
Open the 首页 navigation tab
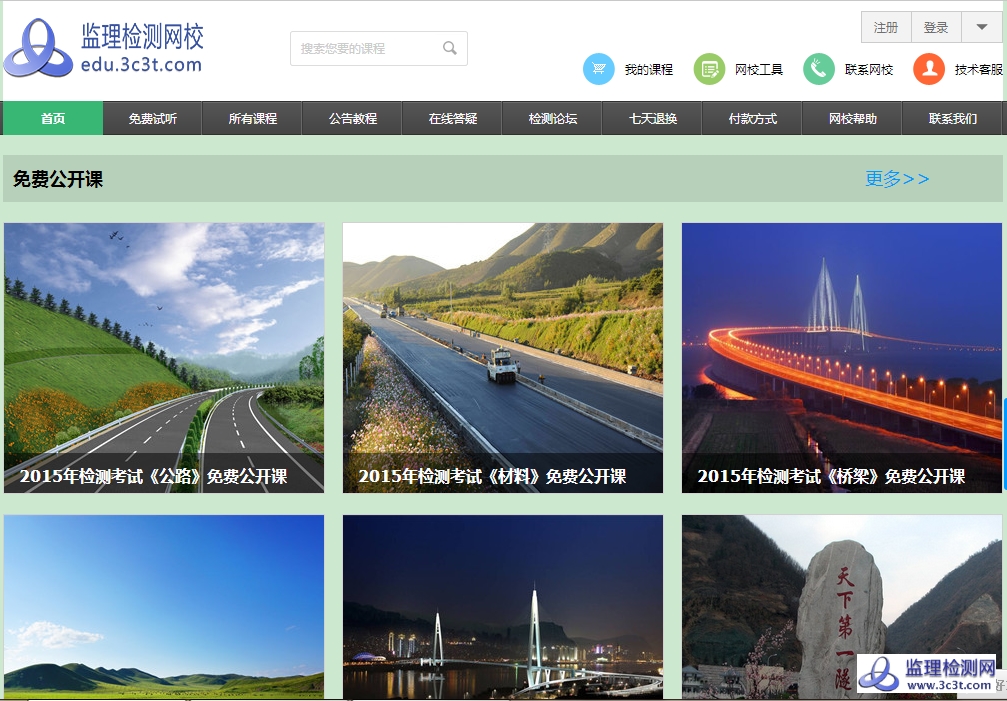click(53, 118)
